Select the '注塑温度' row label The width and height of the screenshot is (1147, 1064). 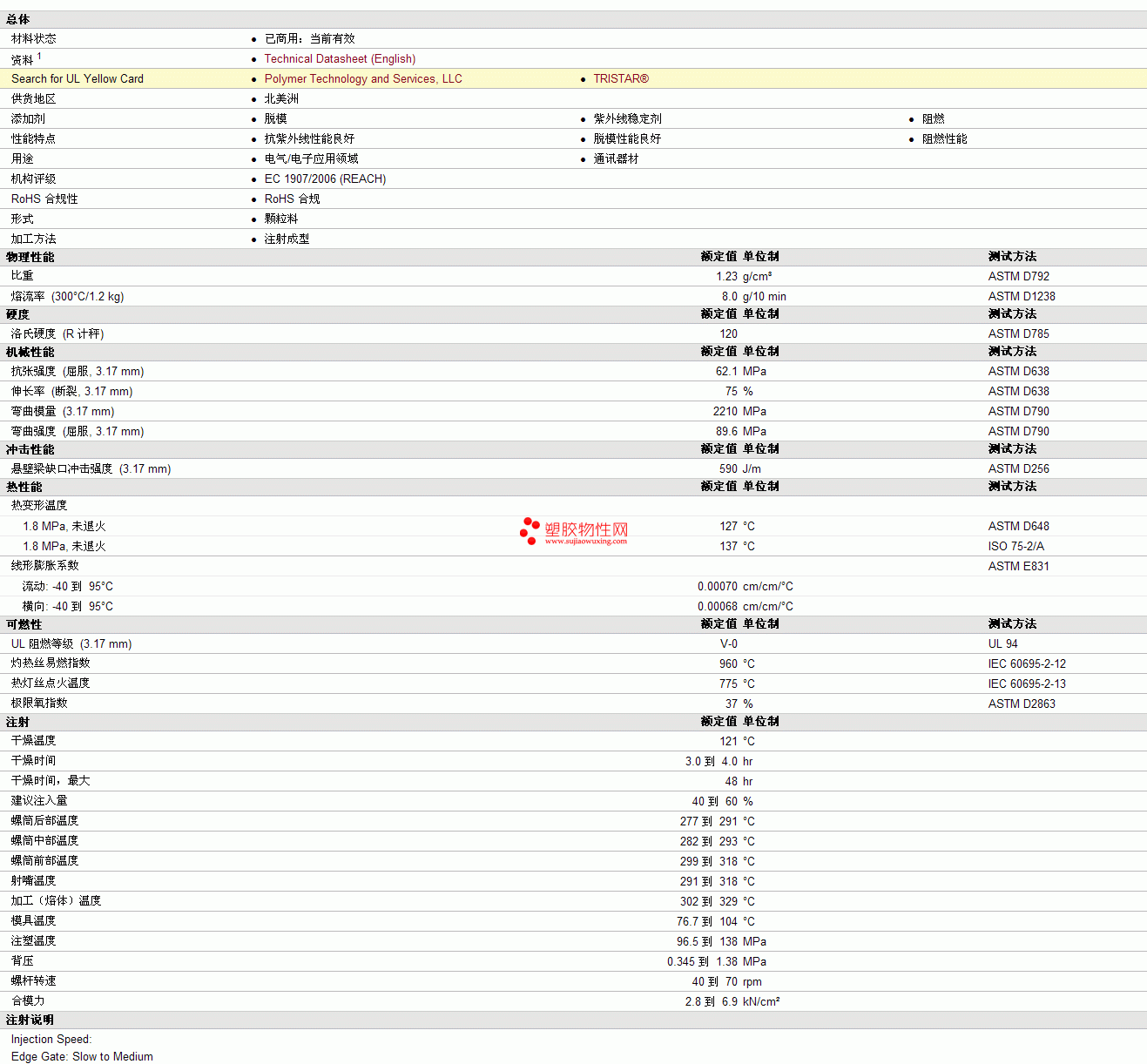coord(33,940)
